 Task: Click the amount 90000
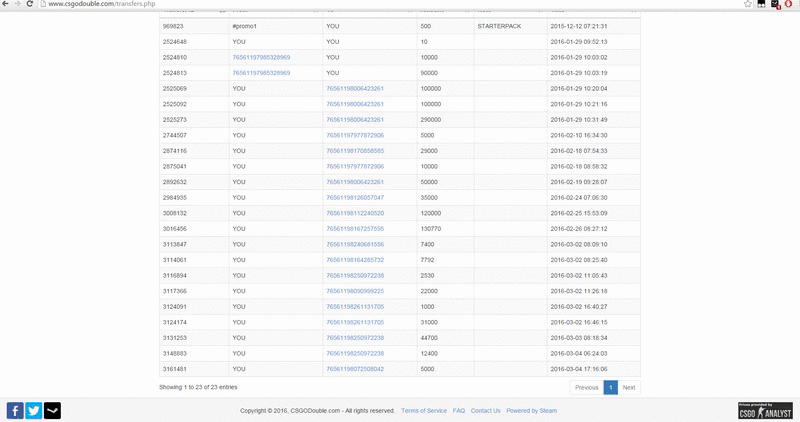(429, 73)
